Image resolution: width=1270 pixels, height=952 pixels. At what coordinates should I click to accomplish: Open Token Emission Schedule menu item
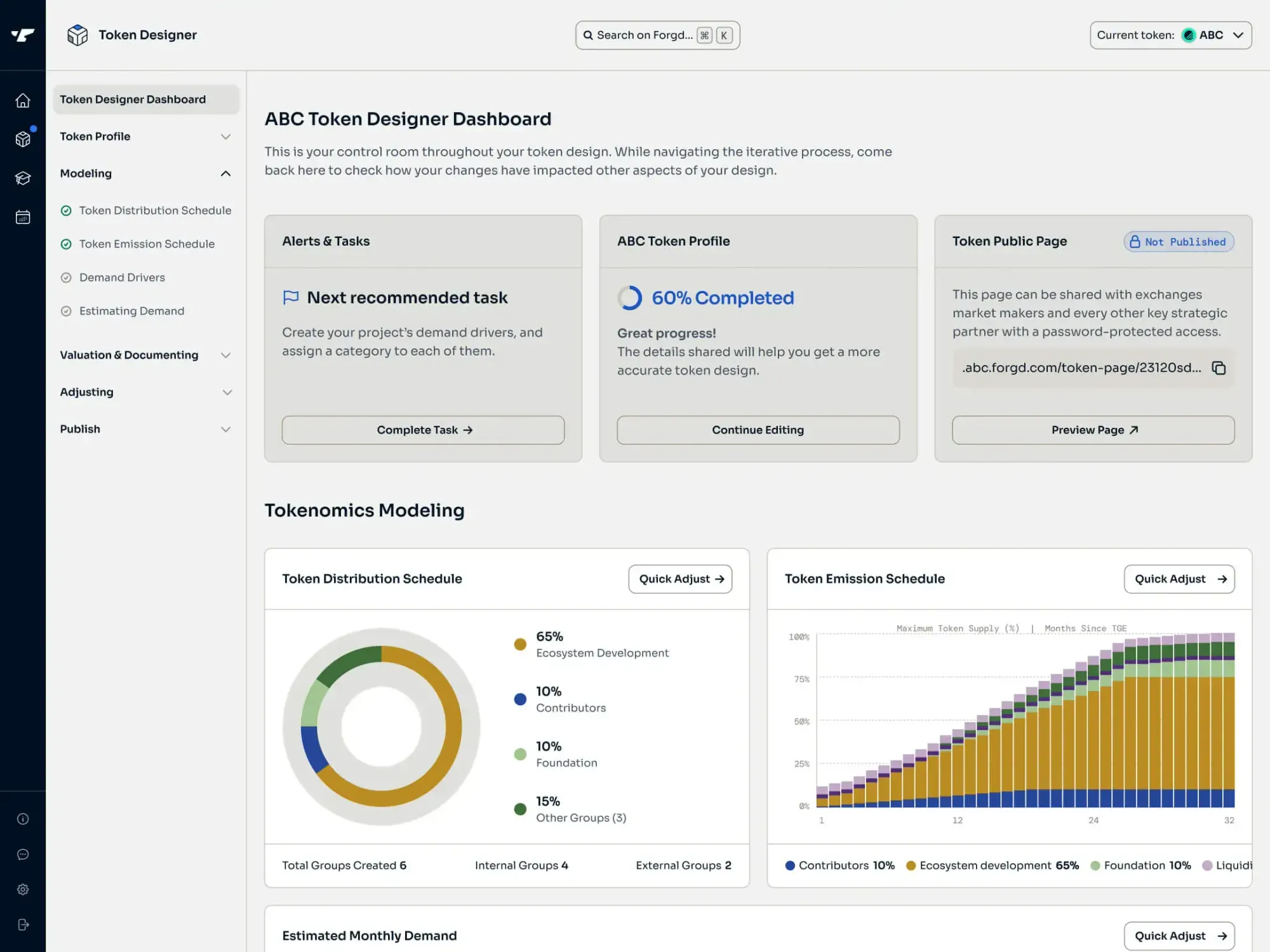(147, 244)
